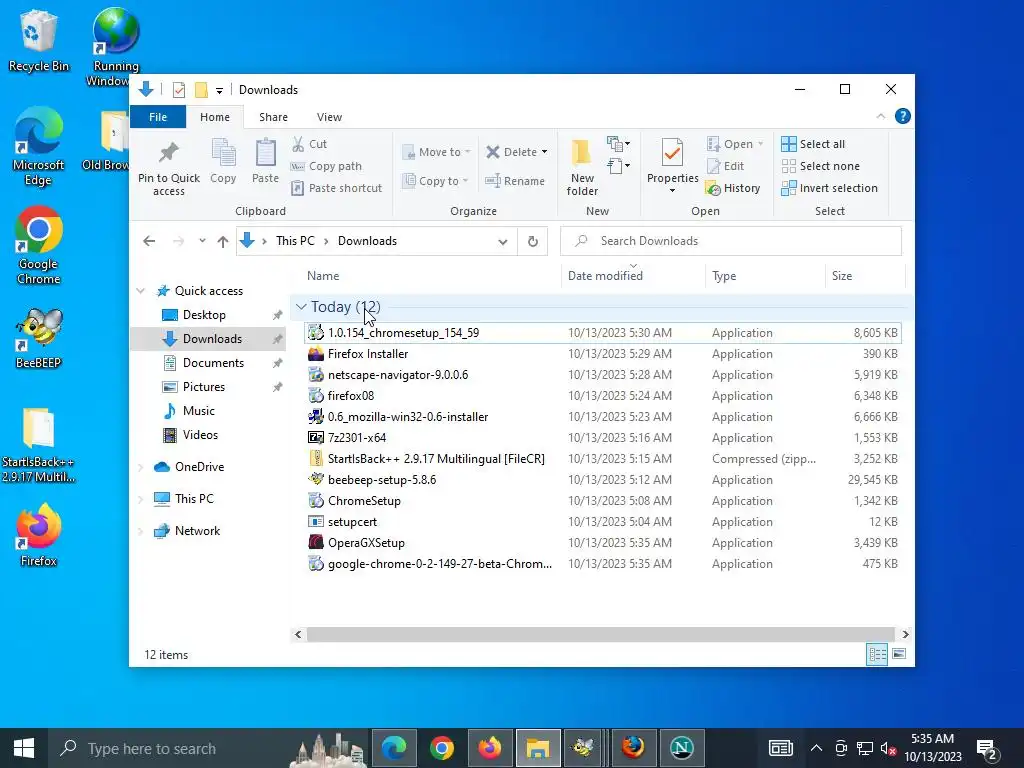
Task: Sort by Size column header
Action: (x=865, y=276)
